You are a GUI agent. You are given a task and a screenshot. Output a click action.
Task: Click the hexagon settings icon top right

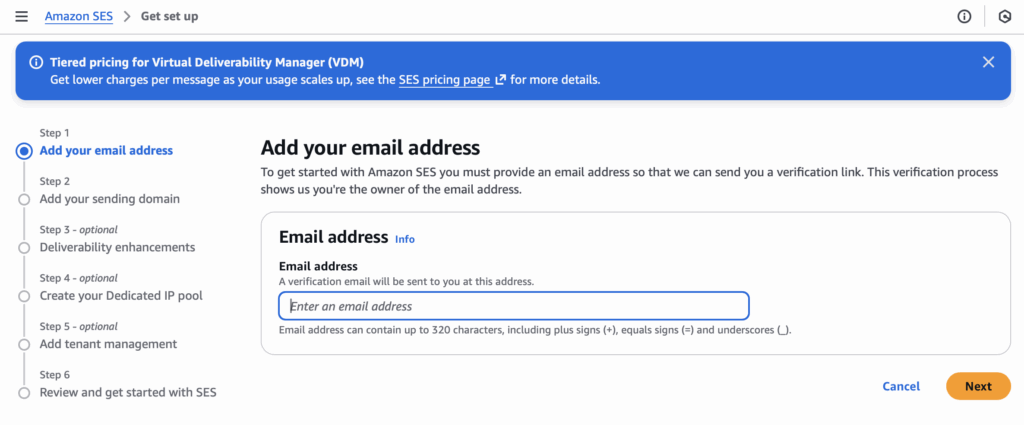click(x=1004, y=16)
